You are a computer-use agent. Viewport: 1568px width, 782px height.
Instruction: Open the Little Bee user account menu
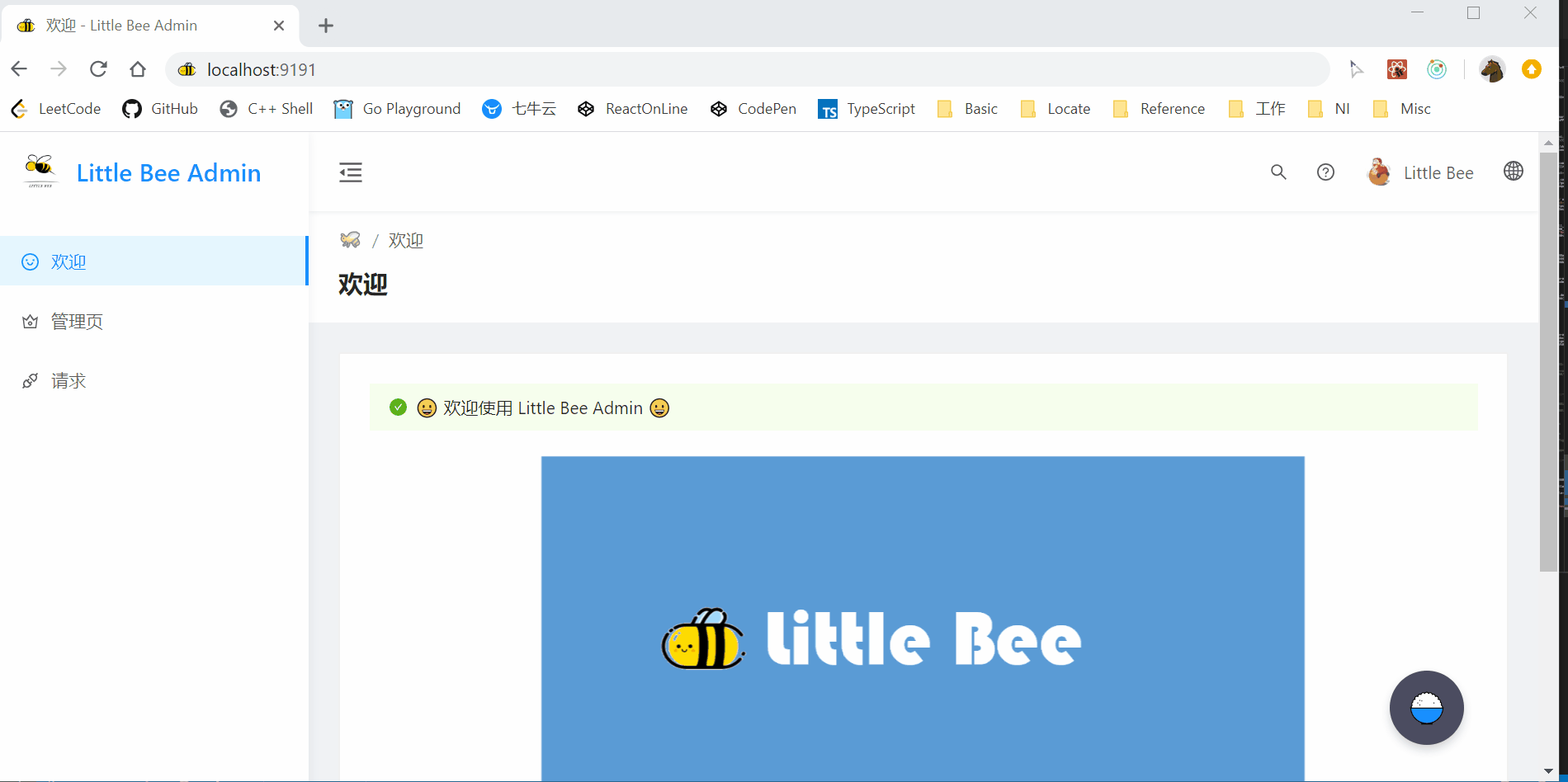coord(1420,172)
